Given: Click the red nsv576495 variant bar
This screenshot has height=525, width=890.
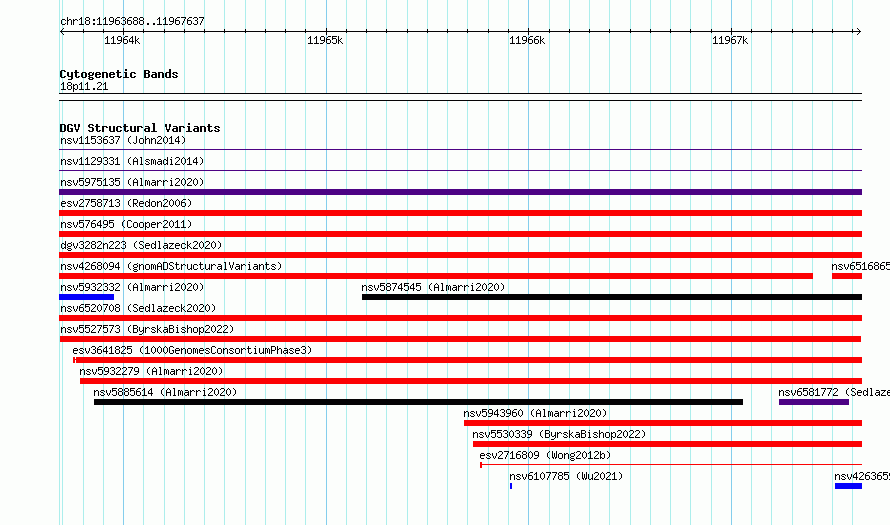Looking at the screenshot, I should 460,234.
